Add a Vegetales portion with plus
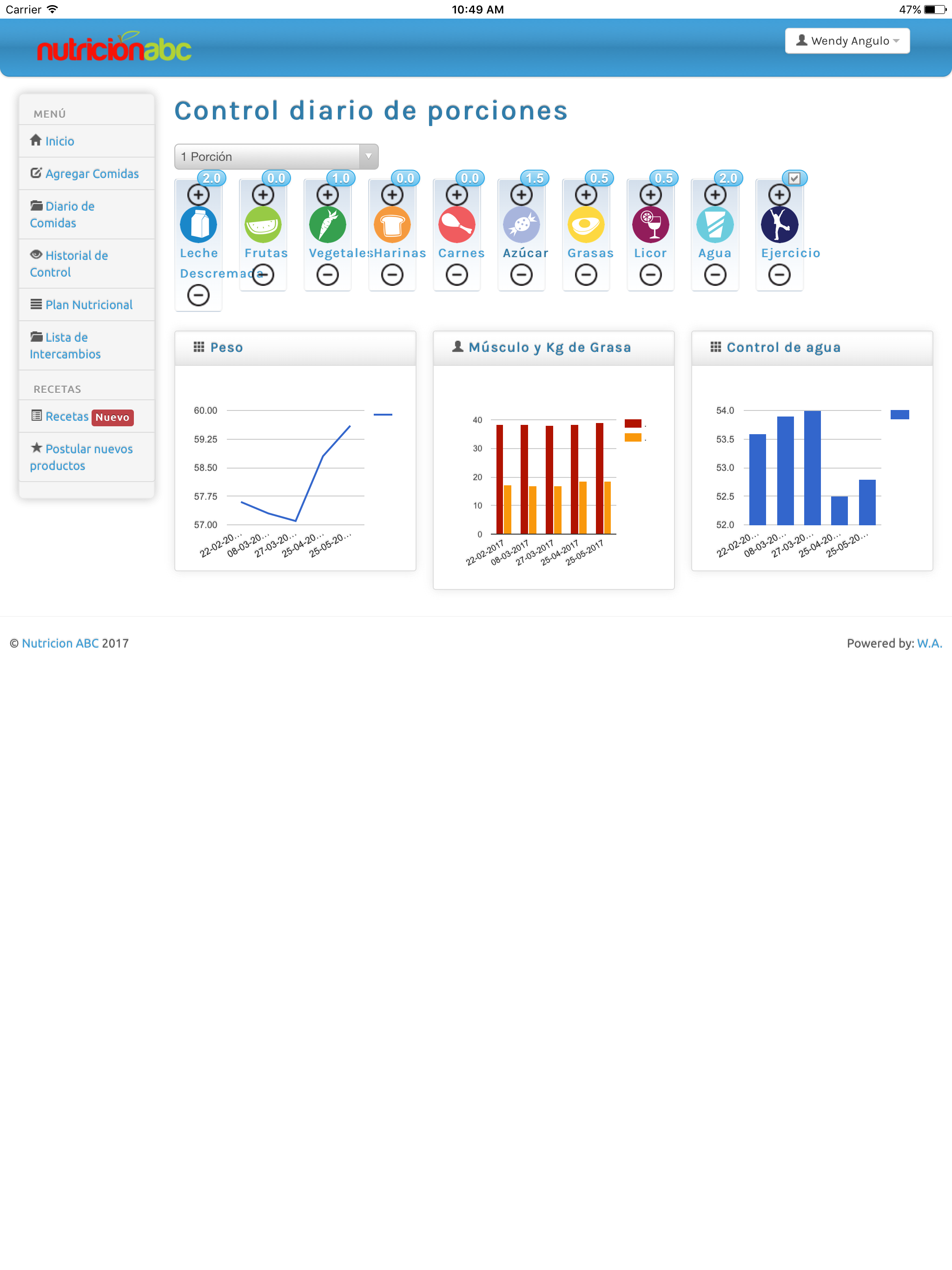Image resolution: width=952 pixels, height=1270 pixels. coord(327,195)
